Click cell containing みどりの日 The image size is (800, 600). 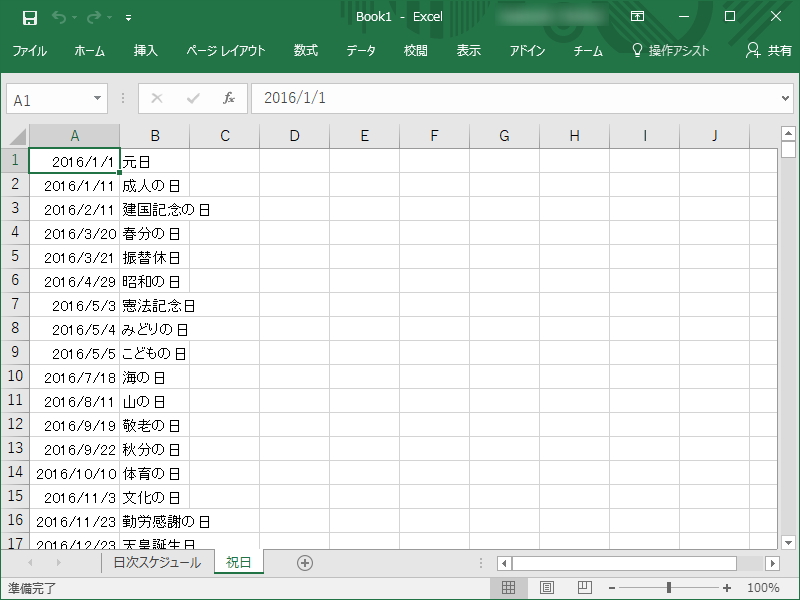point(155,329)
